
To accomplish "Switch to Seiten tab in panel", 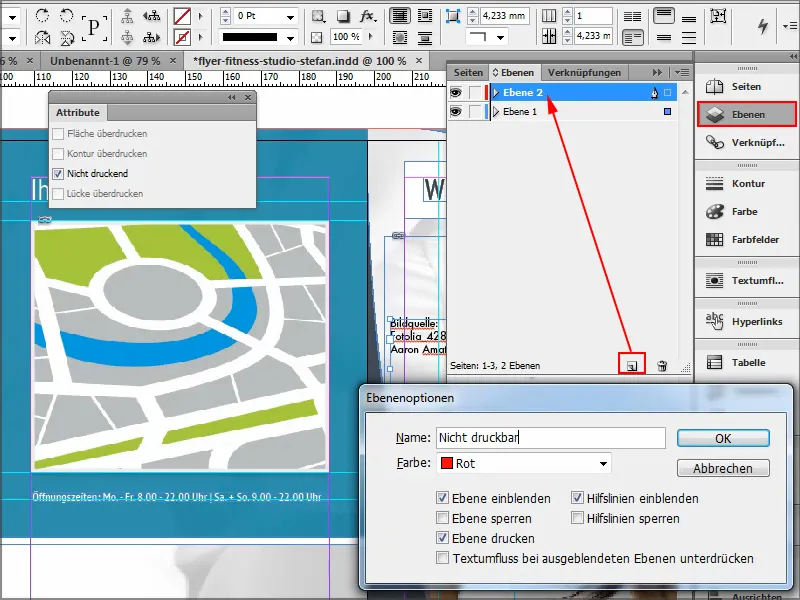I will click(x=468, y=72).
